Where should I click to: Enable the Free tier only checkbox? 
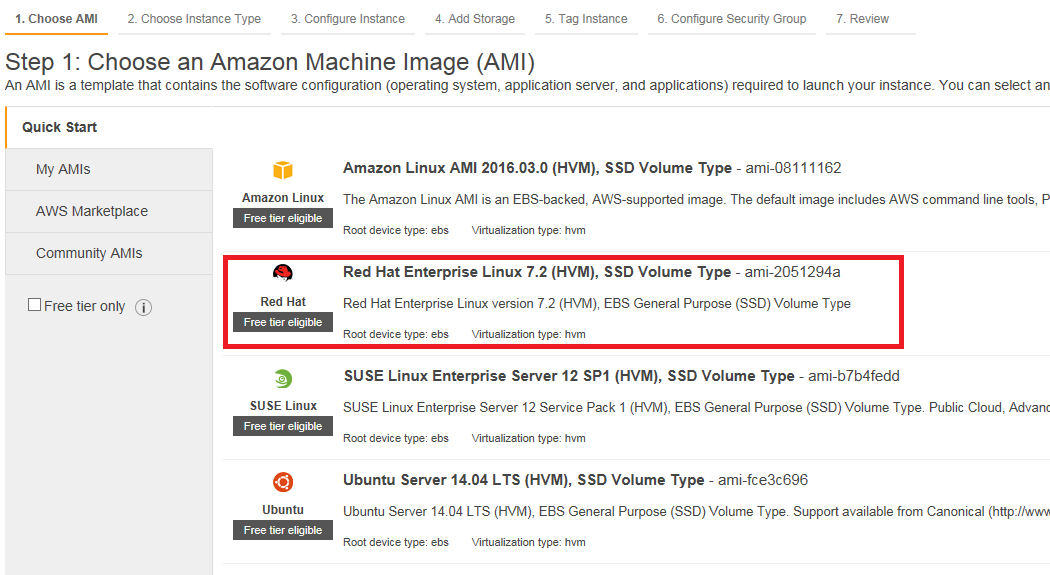tap(35, 305)
